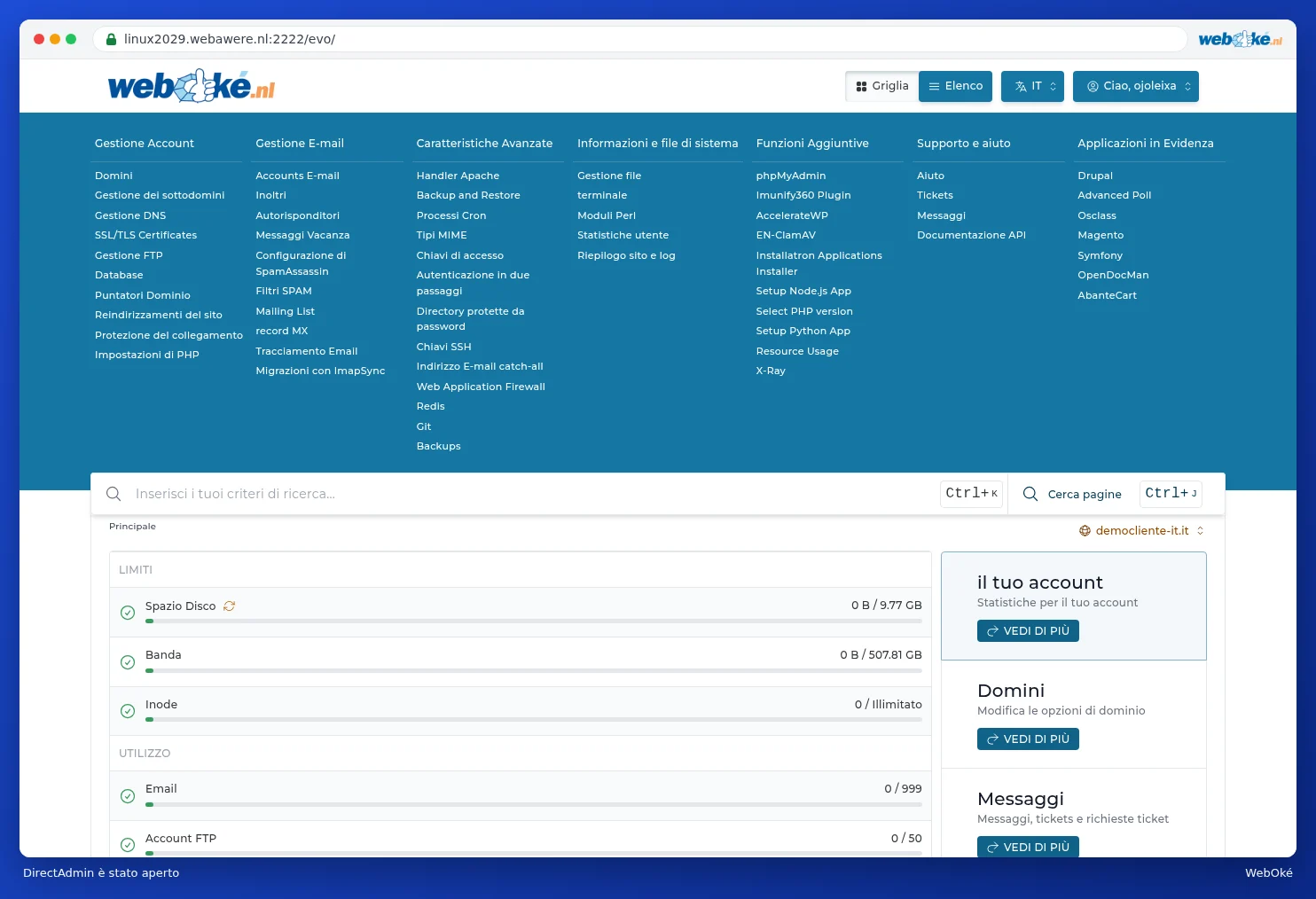
Task: Open SSL/TLS Certificates
Action: 146,236
